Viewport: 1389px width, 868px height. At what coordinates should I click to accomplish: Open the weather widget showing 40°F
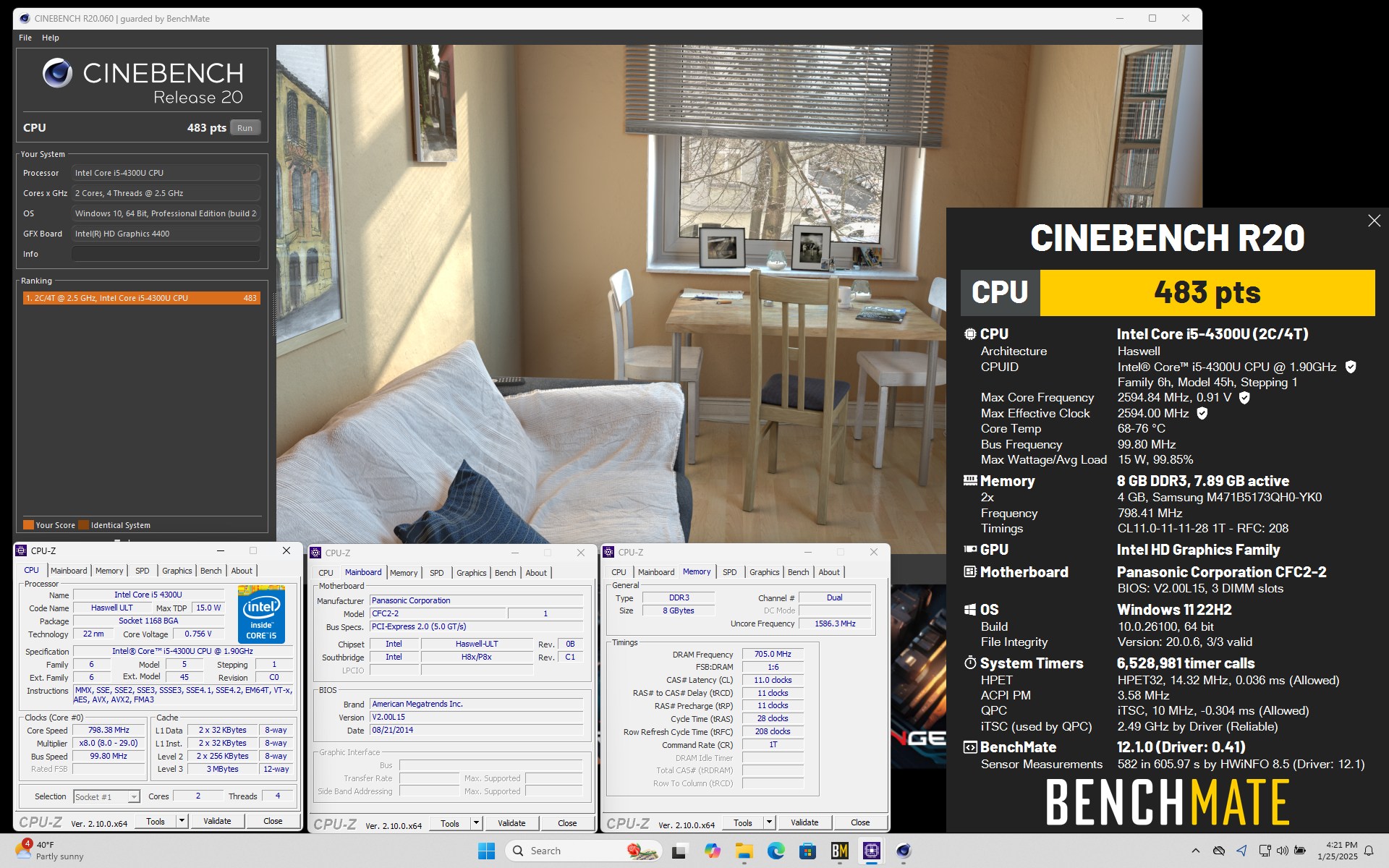click(x=49, y=850)
